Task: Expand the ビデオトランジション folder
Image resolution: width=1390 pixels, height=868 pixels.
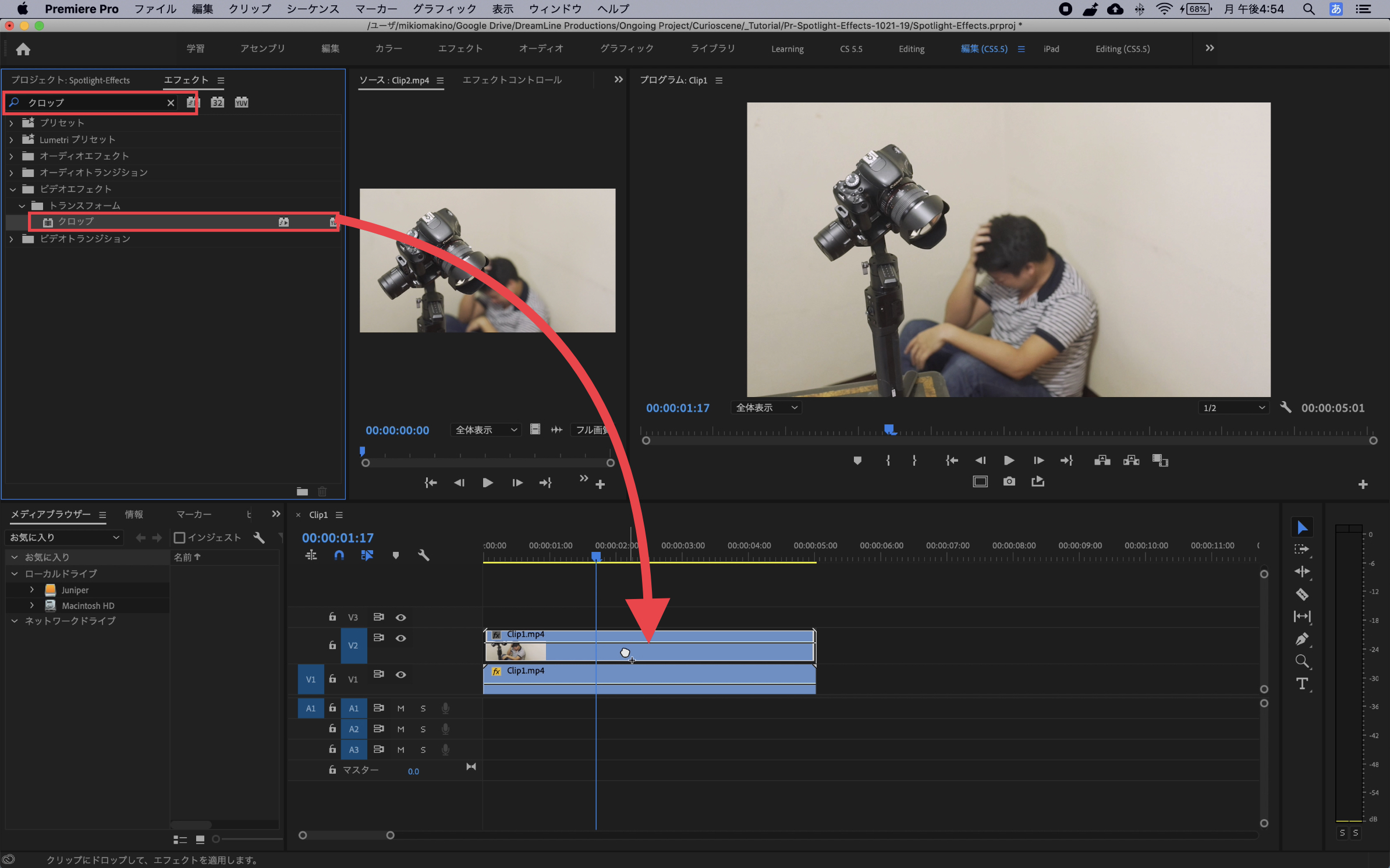Action: point(11,239)
